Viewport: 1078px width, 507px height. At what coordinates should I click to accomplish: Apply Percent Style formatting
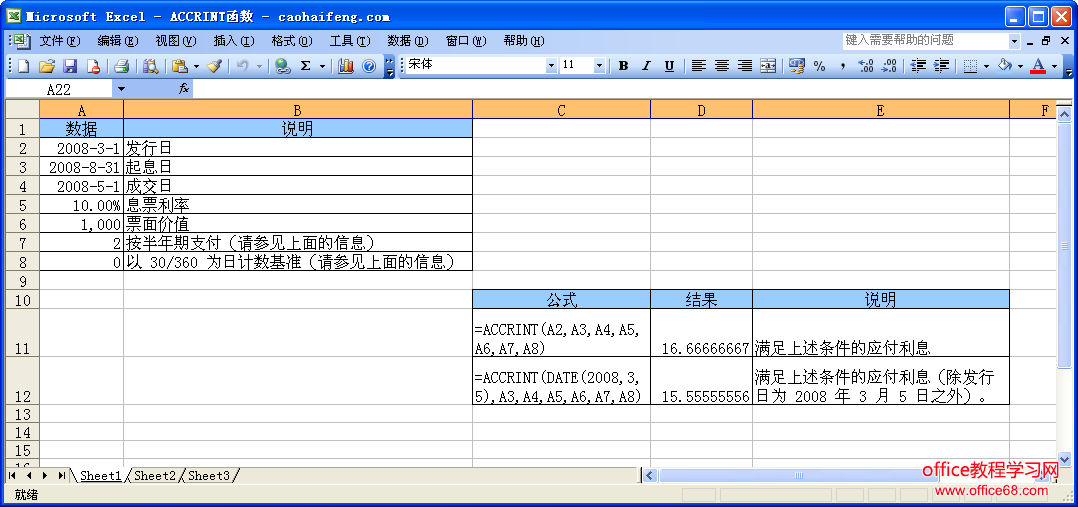(820, 66)
